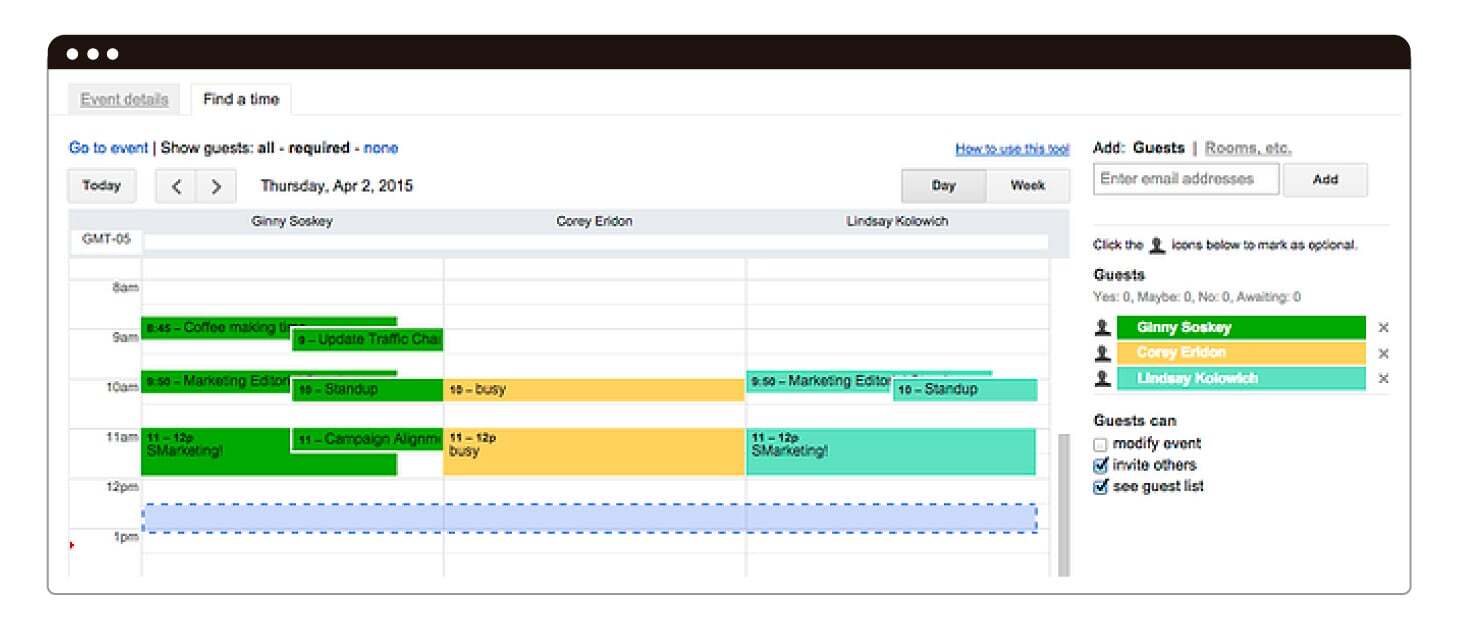Screen dimensions: 1458x639
Task: Click the Go to event link
Action: click(108, 148)
